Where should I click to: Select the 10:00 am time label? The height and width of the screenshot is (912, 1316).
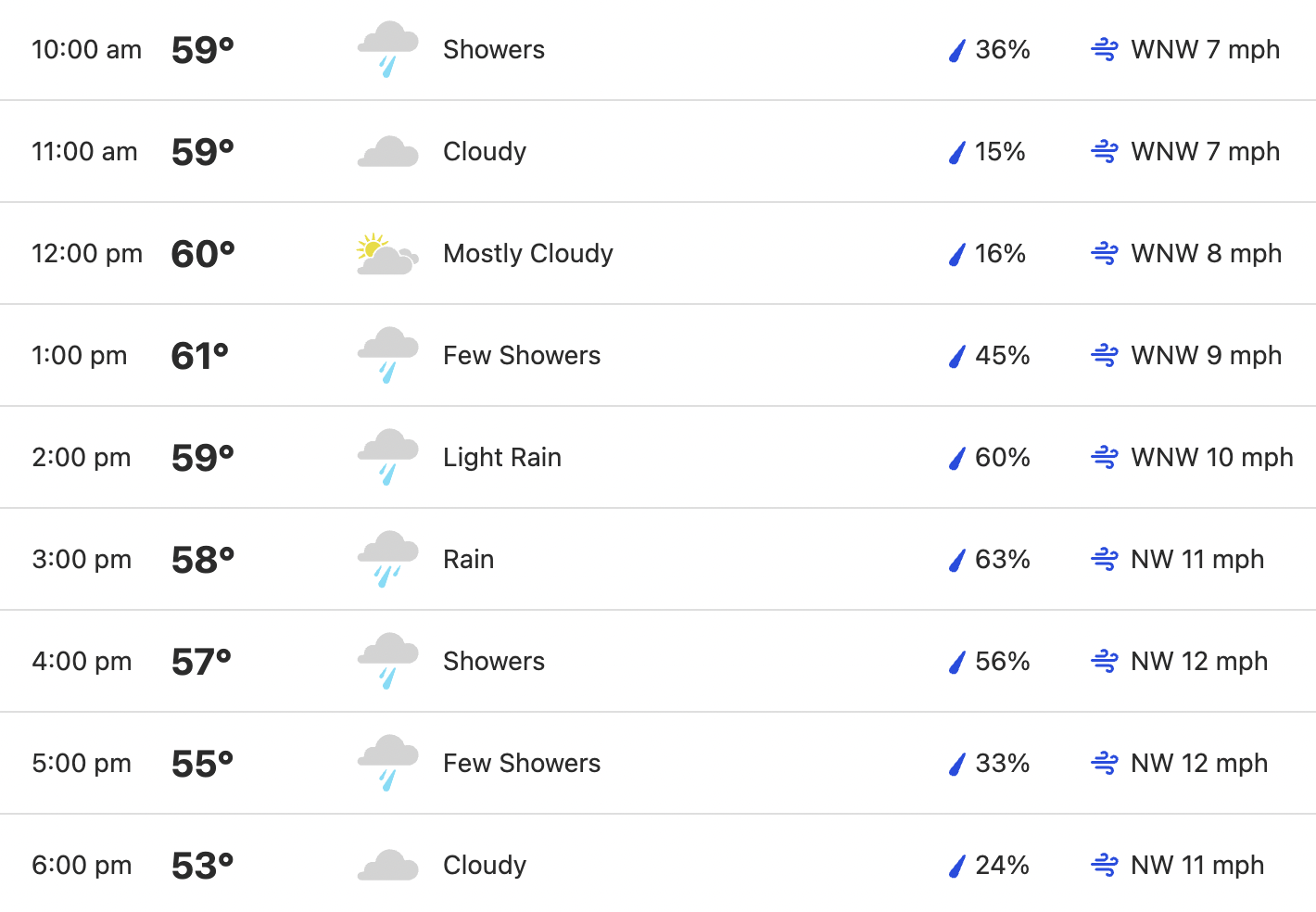coord(87,50)
